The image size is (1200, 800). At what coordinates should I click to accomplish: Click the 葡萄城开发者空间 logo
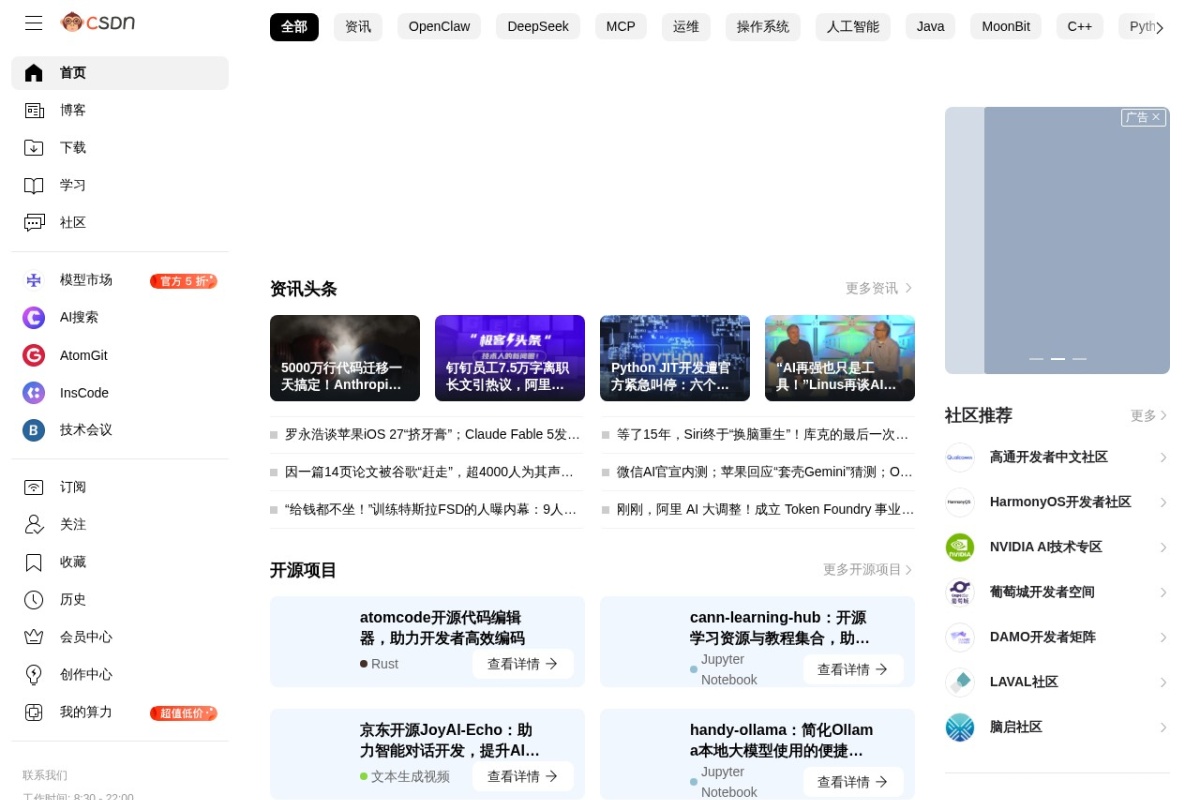tap(960, 592)
